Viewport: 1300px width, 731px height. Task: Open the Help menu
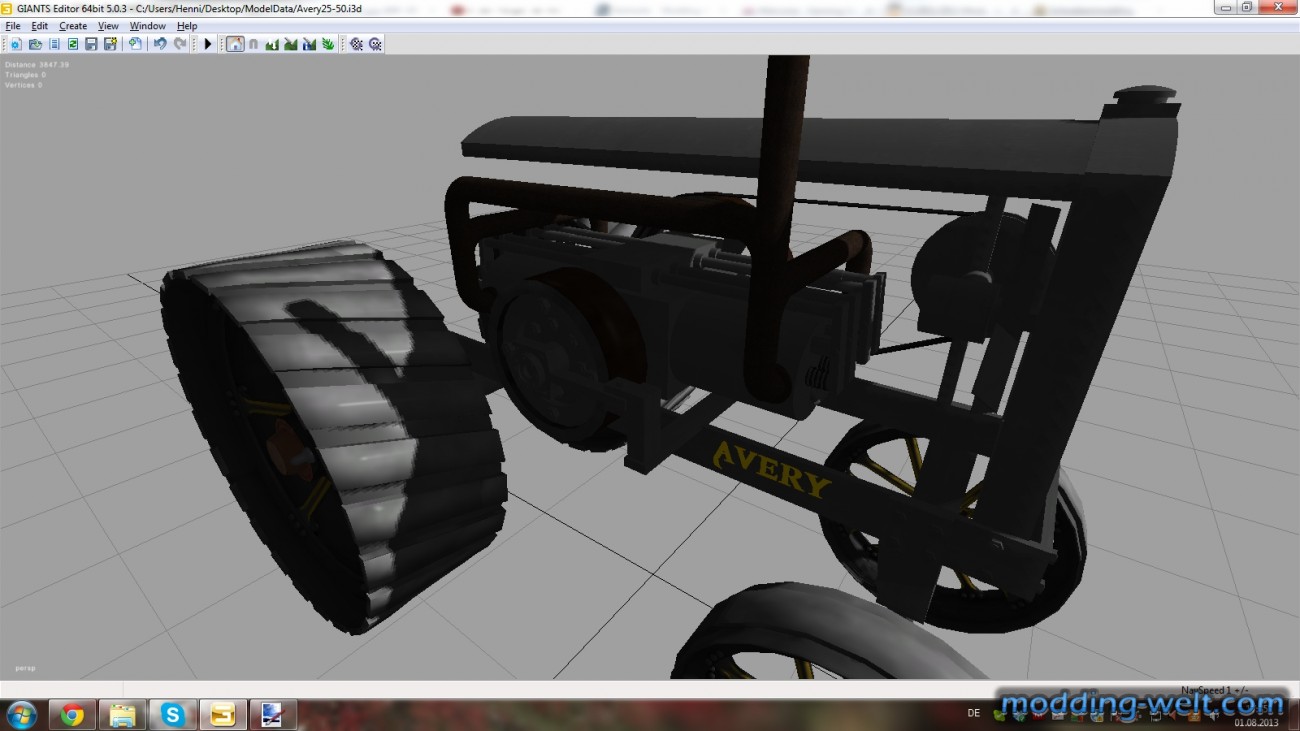[187, 26]
